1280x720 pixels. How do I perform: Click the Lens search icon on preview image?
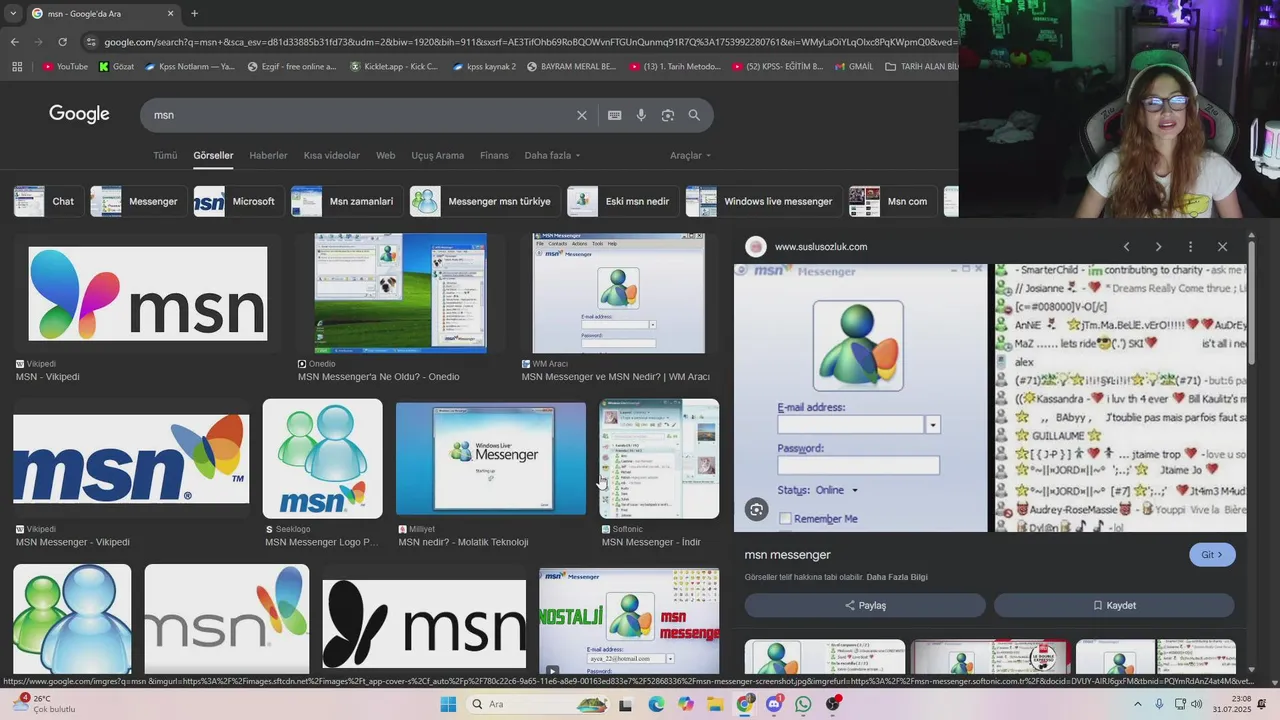click(757, 510)
